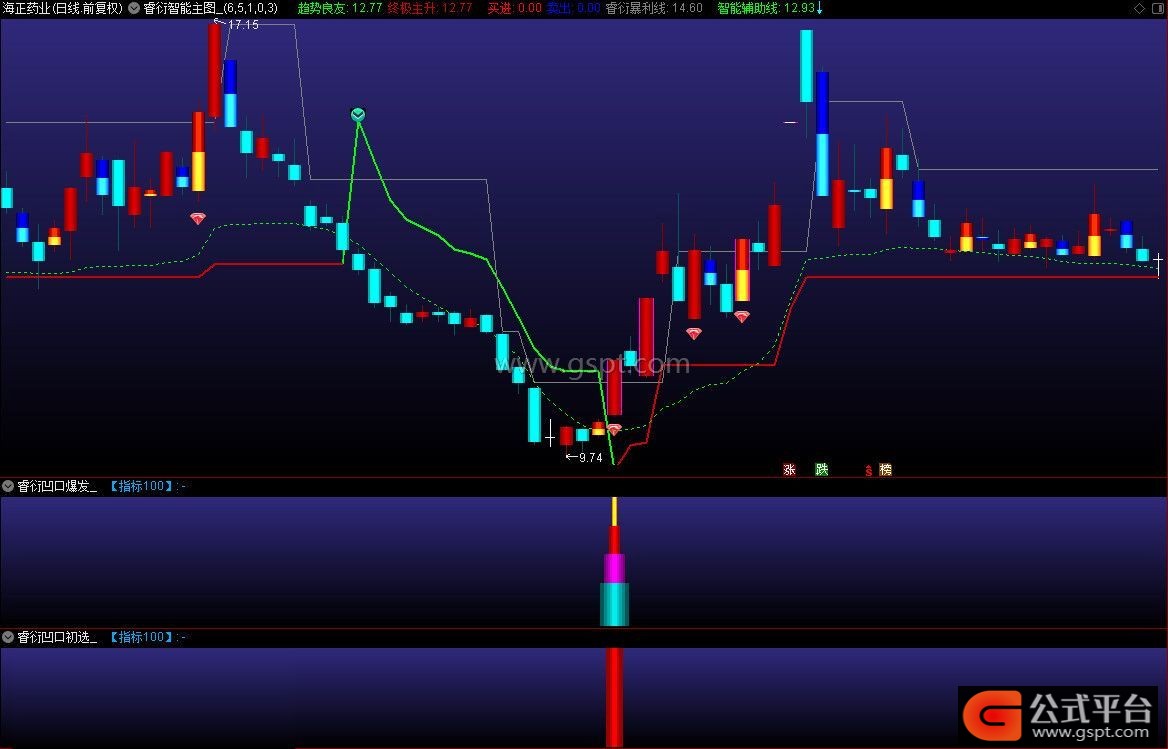Click the red signal bar in 凹口初选 panel
This screenshot has width=1168, height=749.
point(614,697)
